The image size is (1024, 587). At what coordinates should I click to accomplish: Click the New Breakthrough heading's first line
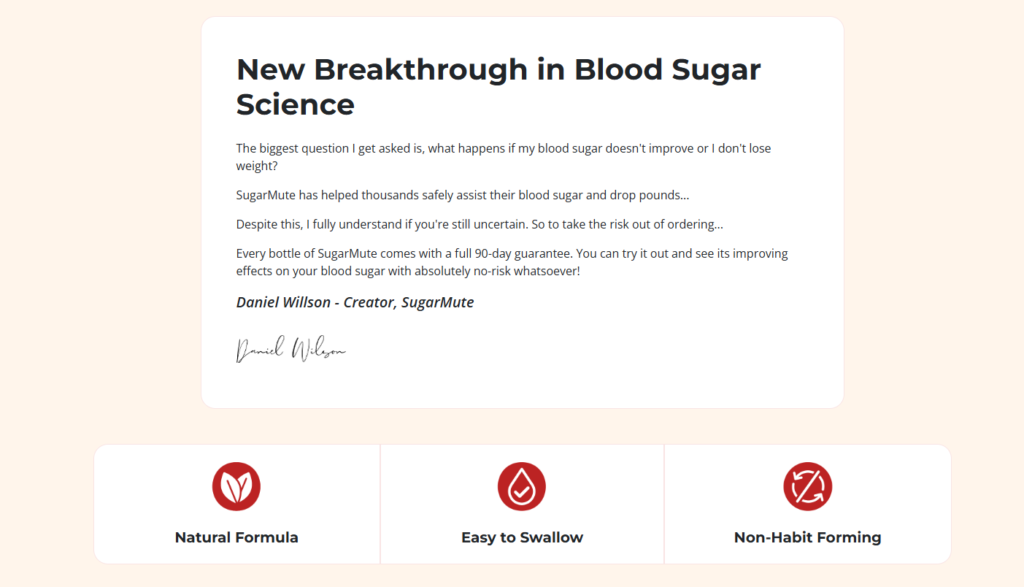click(x=498, y=70)
